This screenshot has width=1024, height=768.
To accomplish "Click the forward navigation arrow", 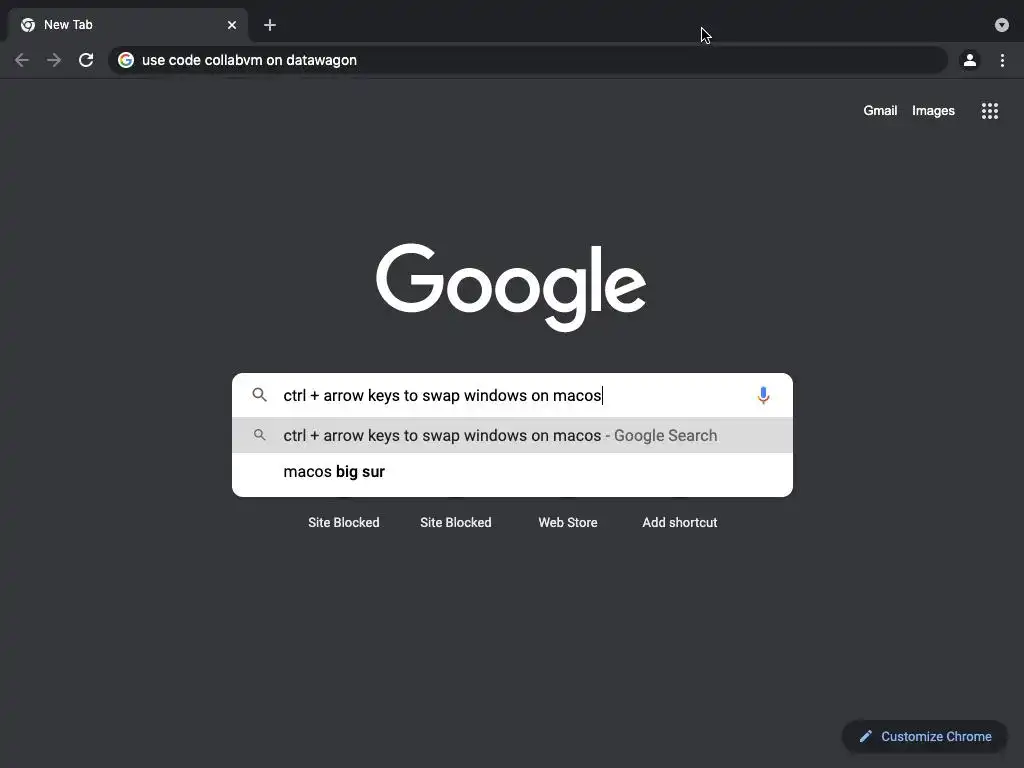I will (x=54, y=60).
